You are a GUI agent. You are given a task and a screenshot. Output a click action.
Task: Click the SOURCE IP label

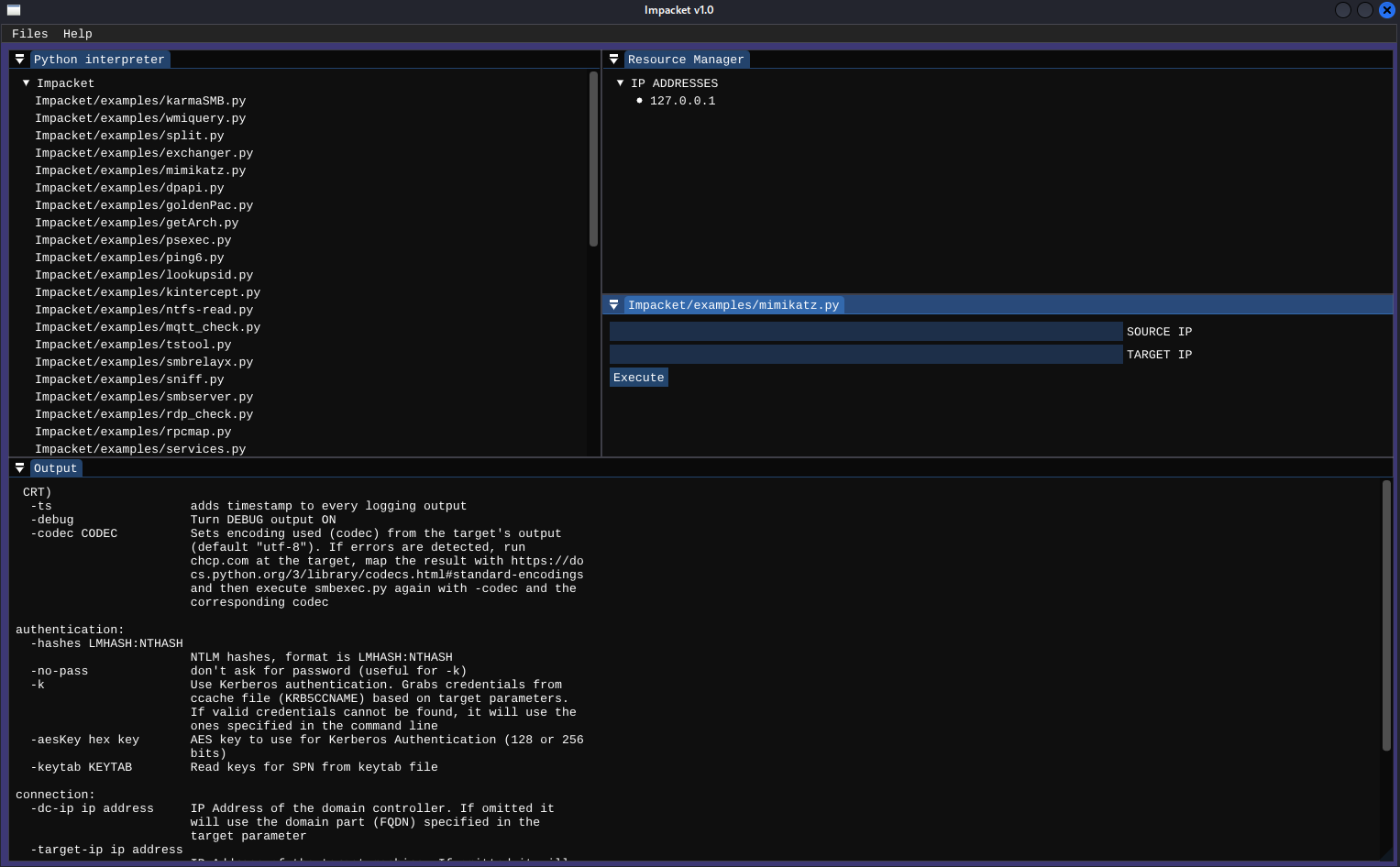pyautogui.click(x=1160, y=332)
